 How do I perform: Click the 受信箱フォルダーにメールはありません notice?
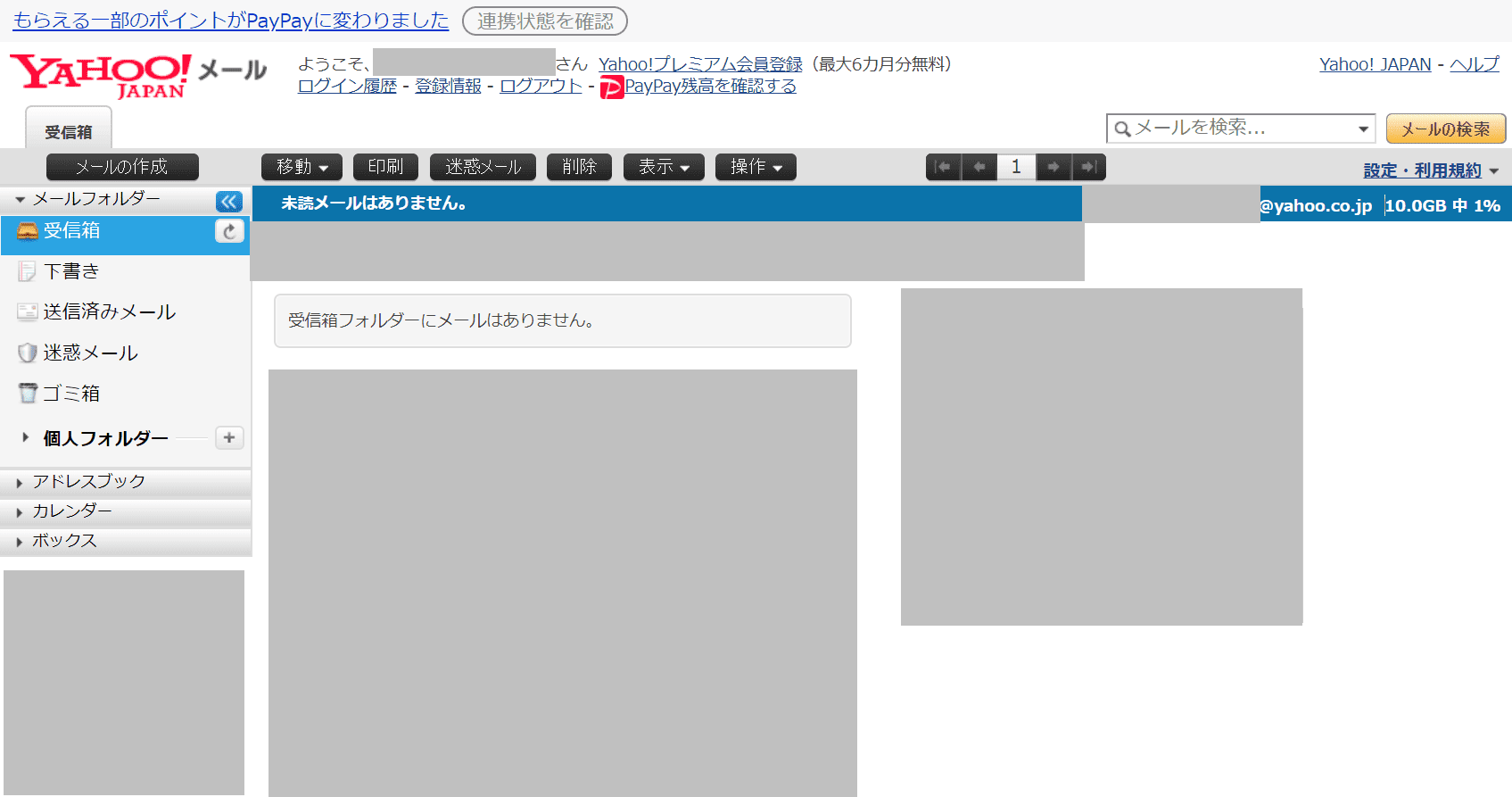[563, 320]
